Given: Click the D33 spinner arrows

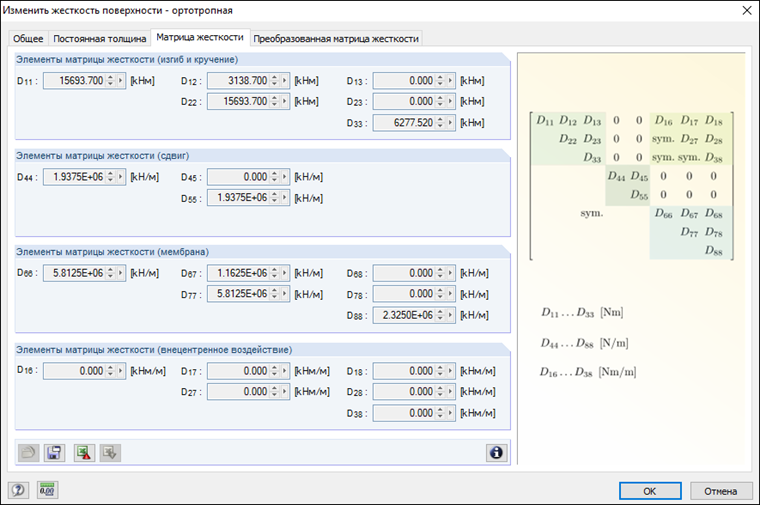Looking at the screenshot, I should coord(440,123).
